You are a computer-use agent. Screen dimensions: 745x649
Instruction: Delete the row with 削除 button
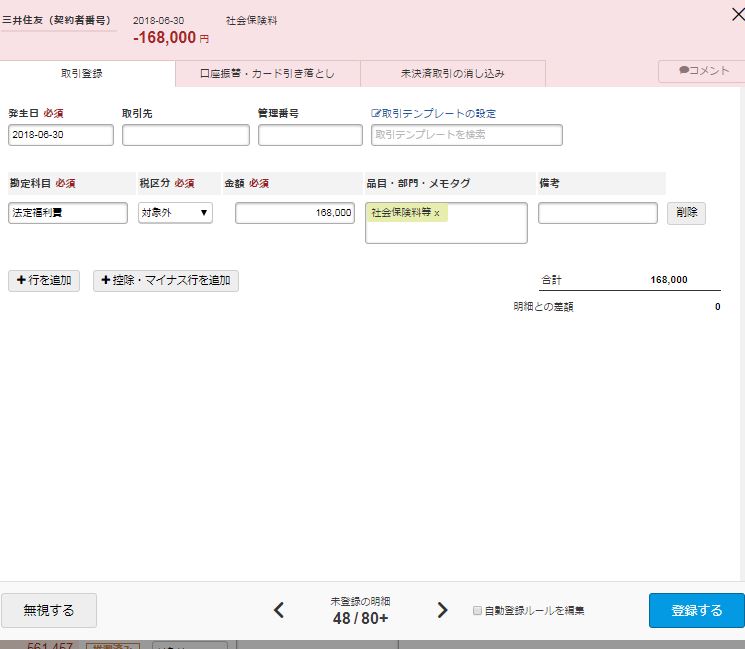coord(686,213)
